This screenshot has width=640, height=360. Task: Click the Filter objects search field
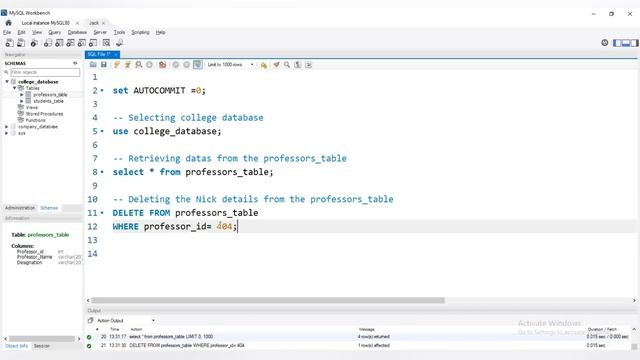click(x=45, y=72)
